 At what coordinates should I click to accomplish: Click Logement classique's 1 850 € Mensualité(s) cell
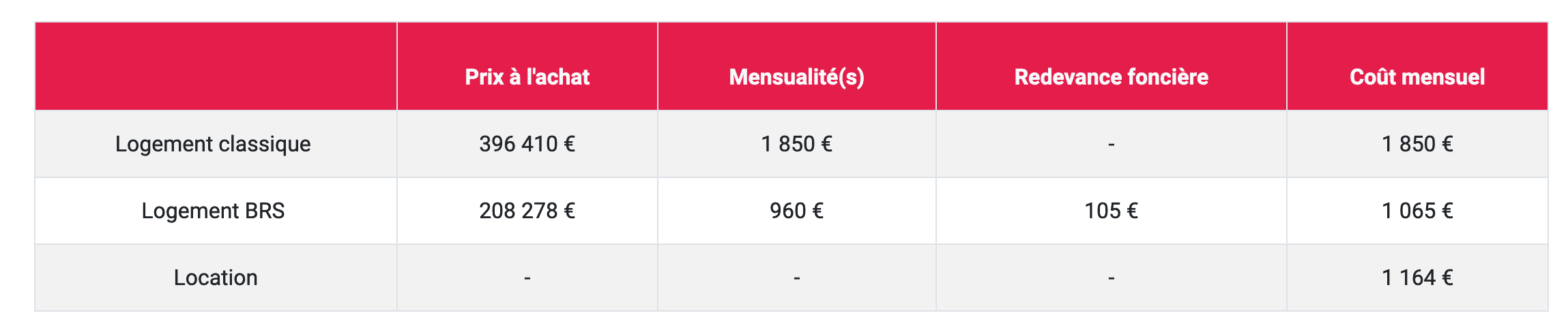click(x=796, y=144)
